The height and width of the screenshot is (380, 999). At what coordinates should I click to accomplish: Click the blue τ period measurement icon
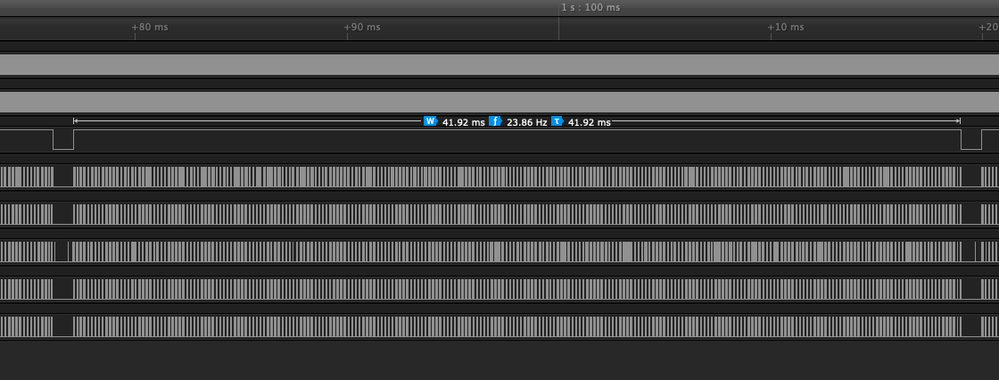pyautogui.click(x=557, y=121)
